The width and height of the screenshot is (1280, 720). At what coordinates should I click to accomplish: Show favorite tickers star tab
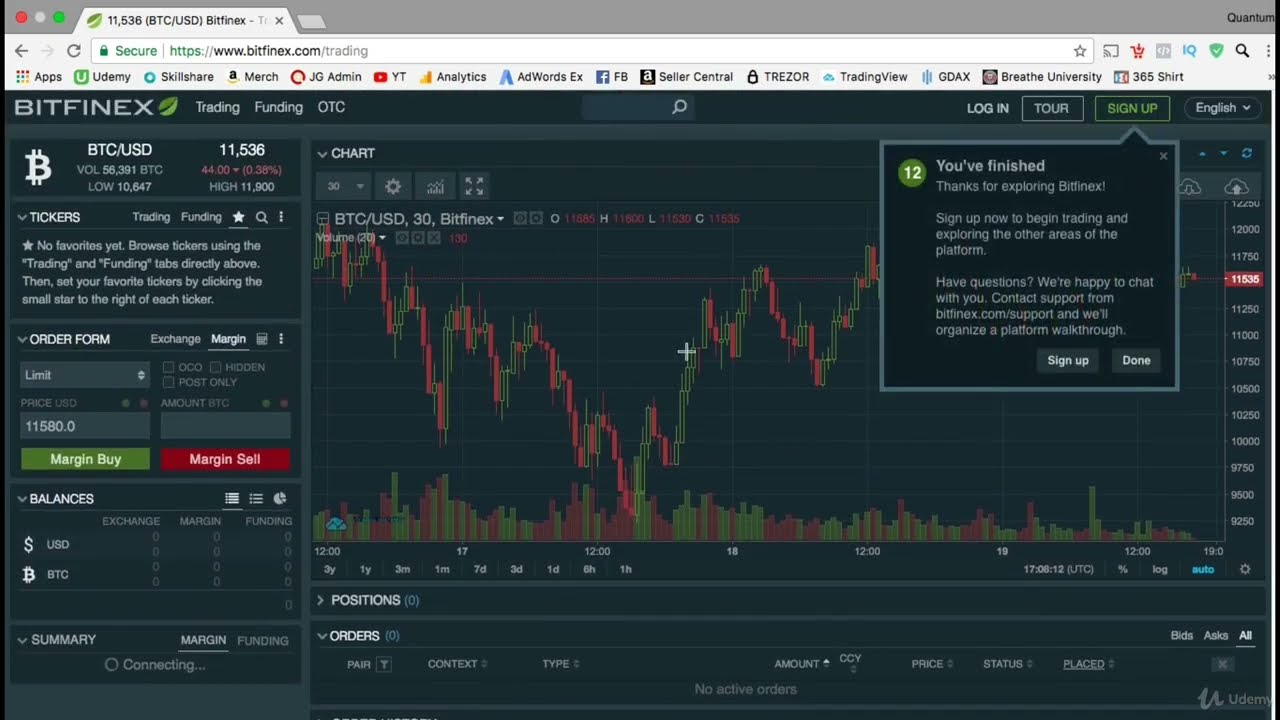click(238, 217)
